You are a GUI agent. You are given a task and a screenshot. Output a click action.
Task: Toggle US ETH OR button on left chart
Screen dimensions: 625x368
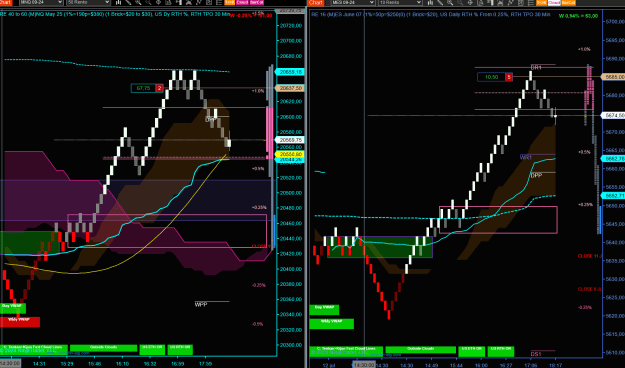152,349
